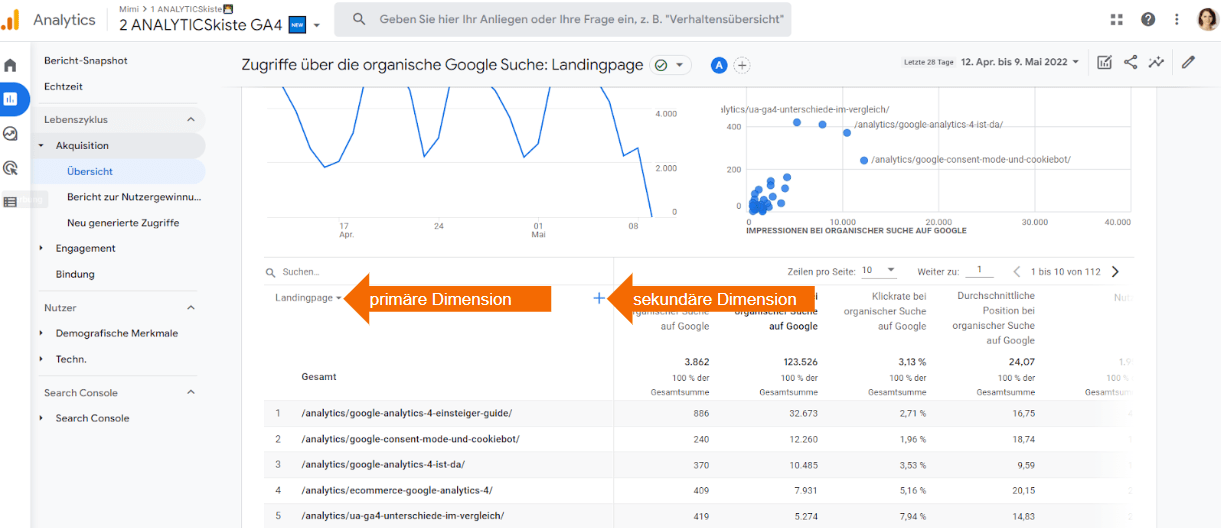
Task: Open Echtzeit report
Action: tap(63, 86)
